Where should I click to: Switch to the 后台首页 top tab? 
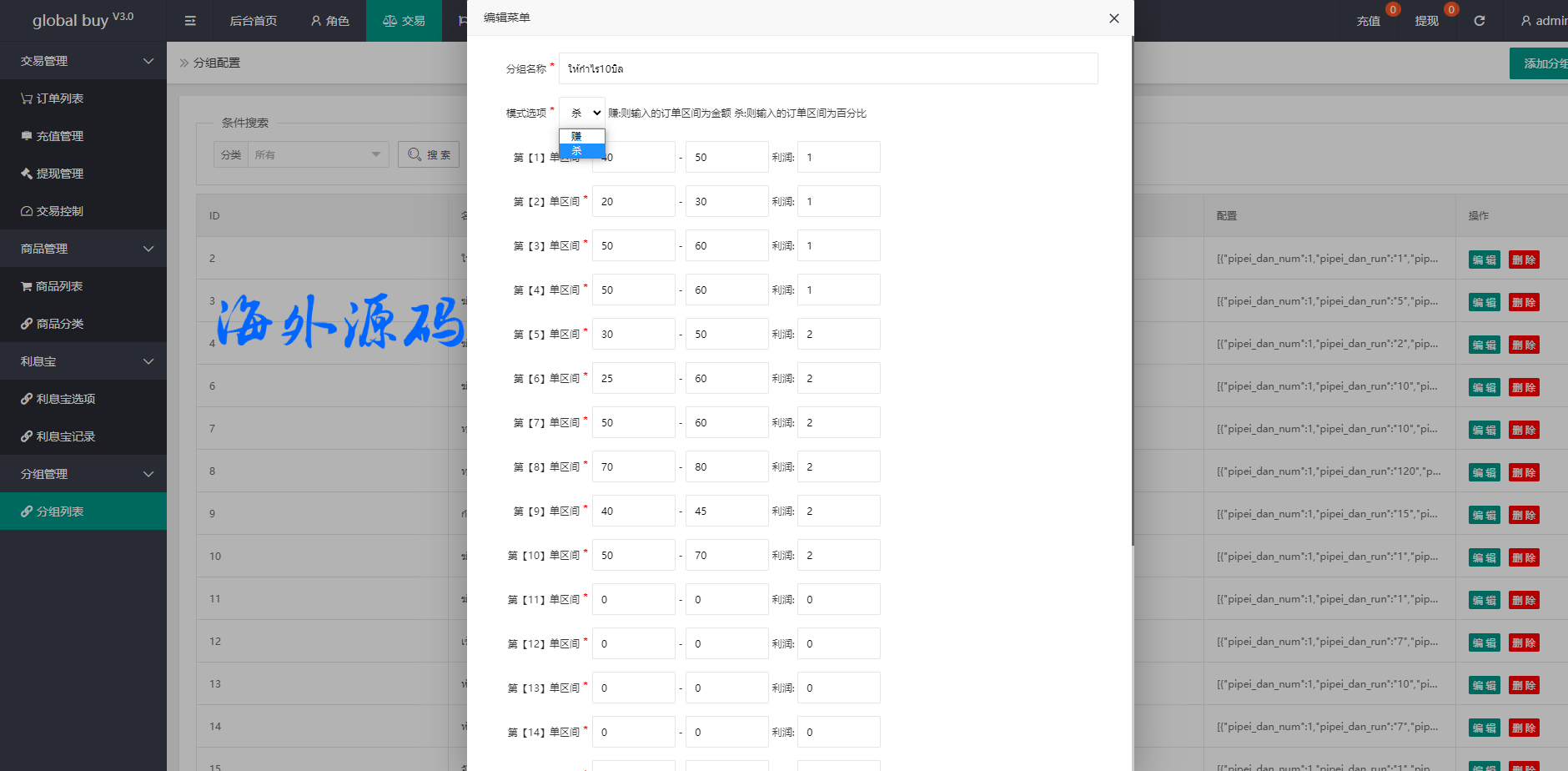pyautogui.click(x=253, y=21)
